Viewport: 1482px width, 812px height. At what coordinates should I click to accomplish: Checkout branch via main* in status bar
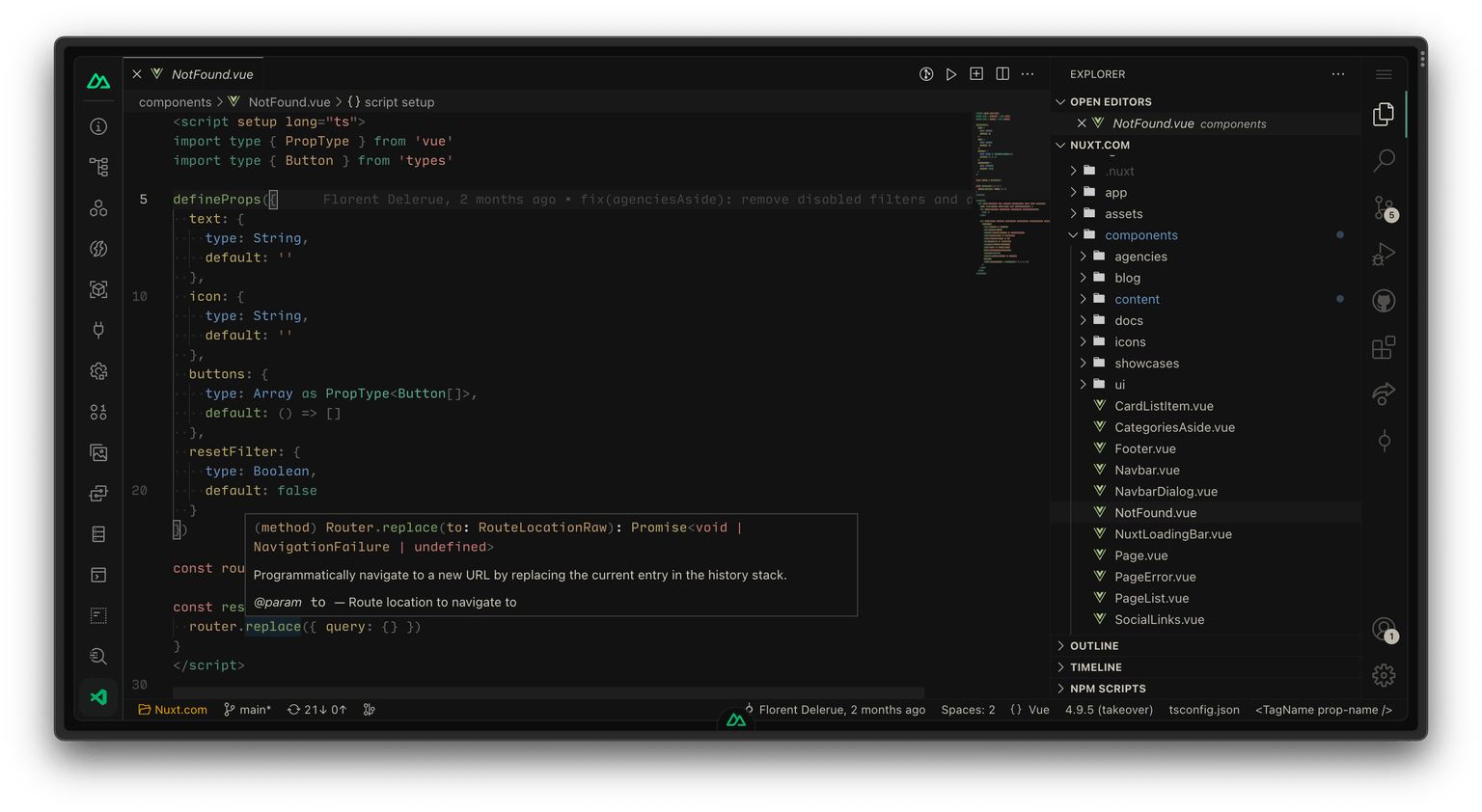tap(247, 709)
